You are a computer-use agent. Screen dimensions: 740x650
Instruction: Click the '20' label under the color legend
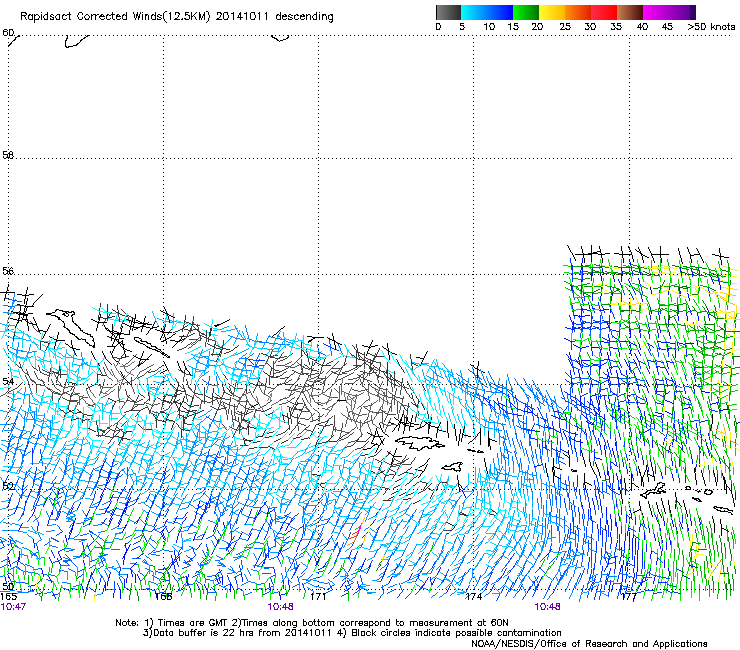(x=537, y=27)
